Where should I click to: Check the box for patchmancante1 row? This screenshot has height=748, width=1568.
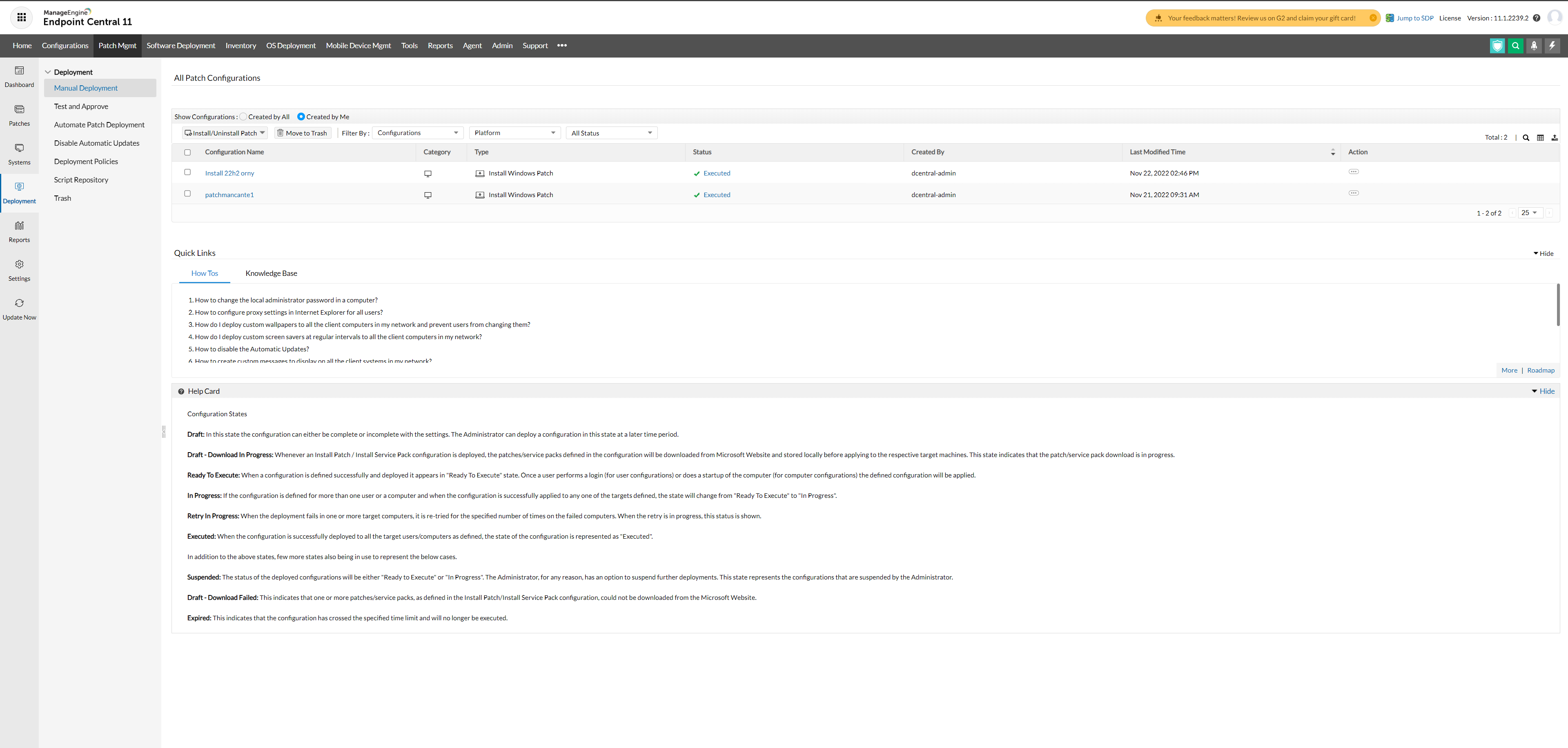coord(187,193)
